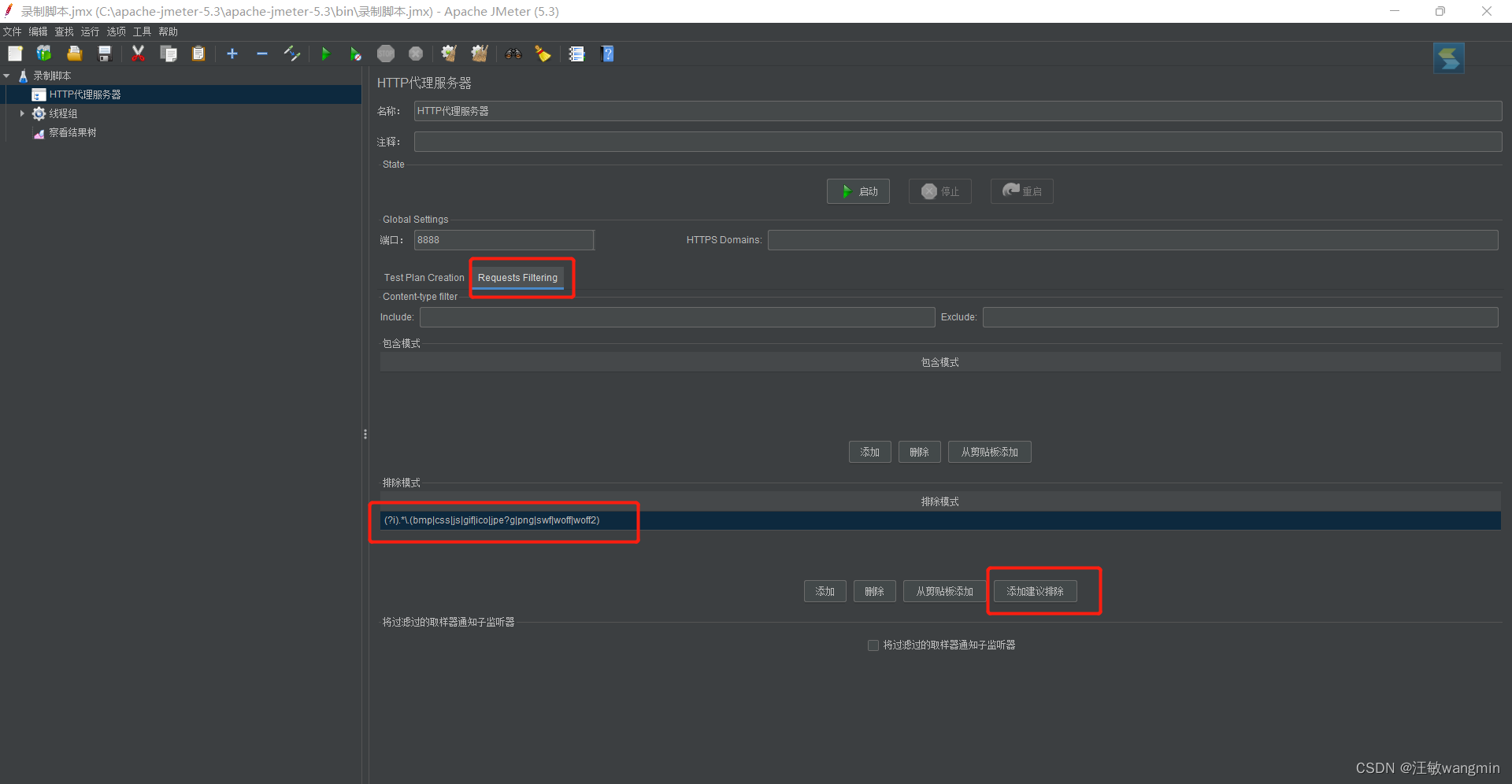The width and height of the screenshot is (1512, 784).
Task: Enable 将过滤过的取样器通知子监听器 checkbox
Action: [873, 645]
